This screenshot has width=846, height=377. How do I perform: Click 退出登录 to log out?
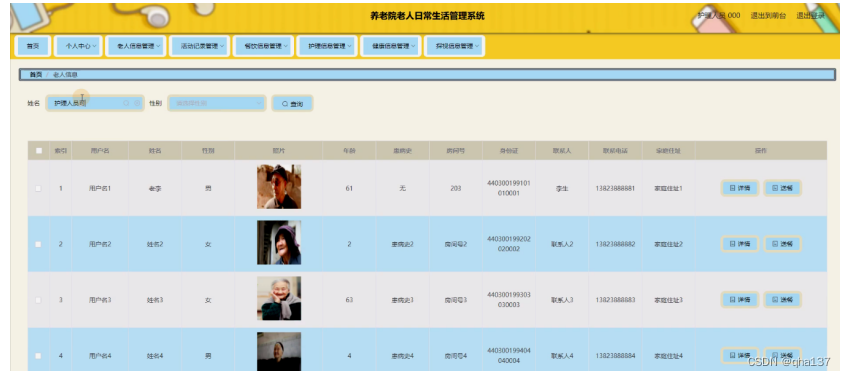(x=811, y=16)
